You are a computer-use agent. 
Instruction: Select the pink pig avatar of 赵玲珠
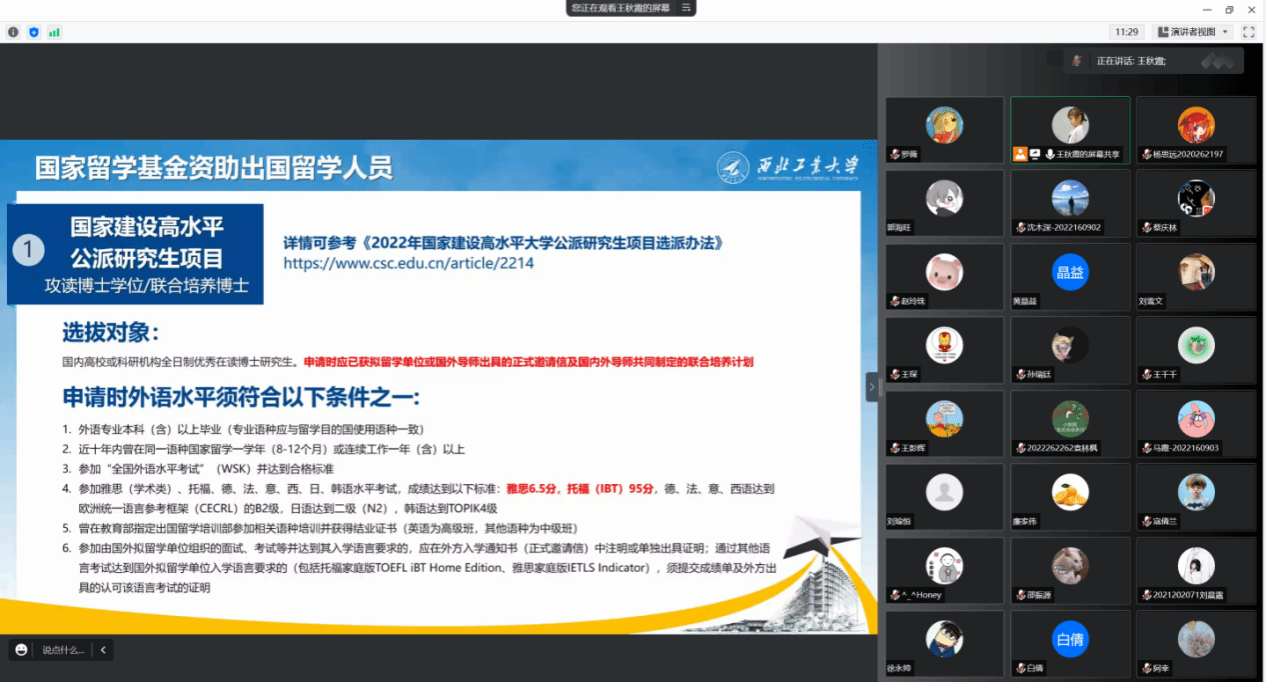pyautogui.click(x=943, y=272)
